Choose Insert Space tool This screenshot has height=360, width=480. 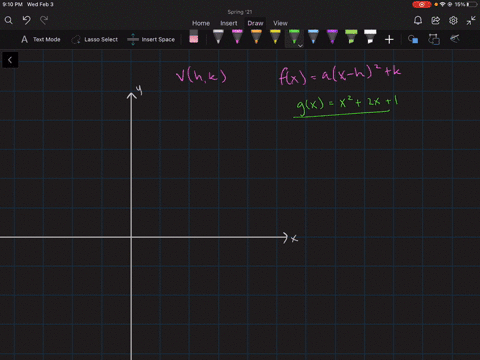pyautogui.click(x=151, y=39)
